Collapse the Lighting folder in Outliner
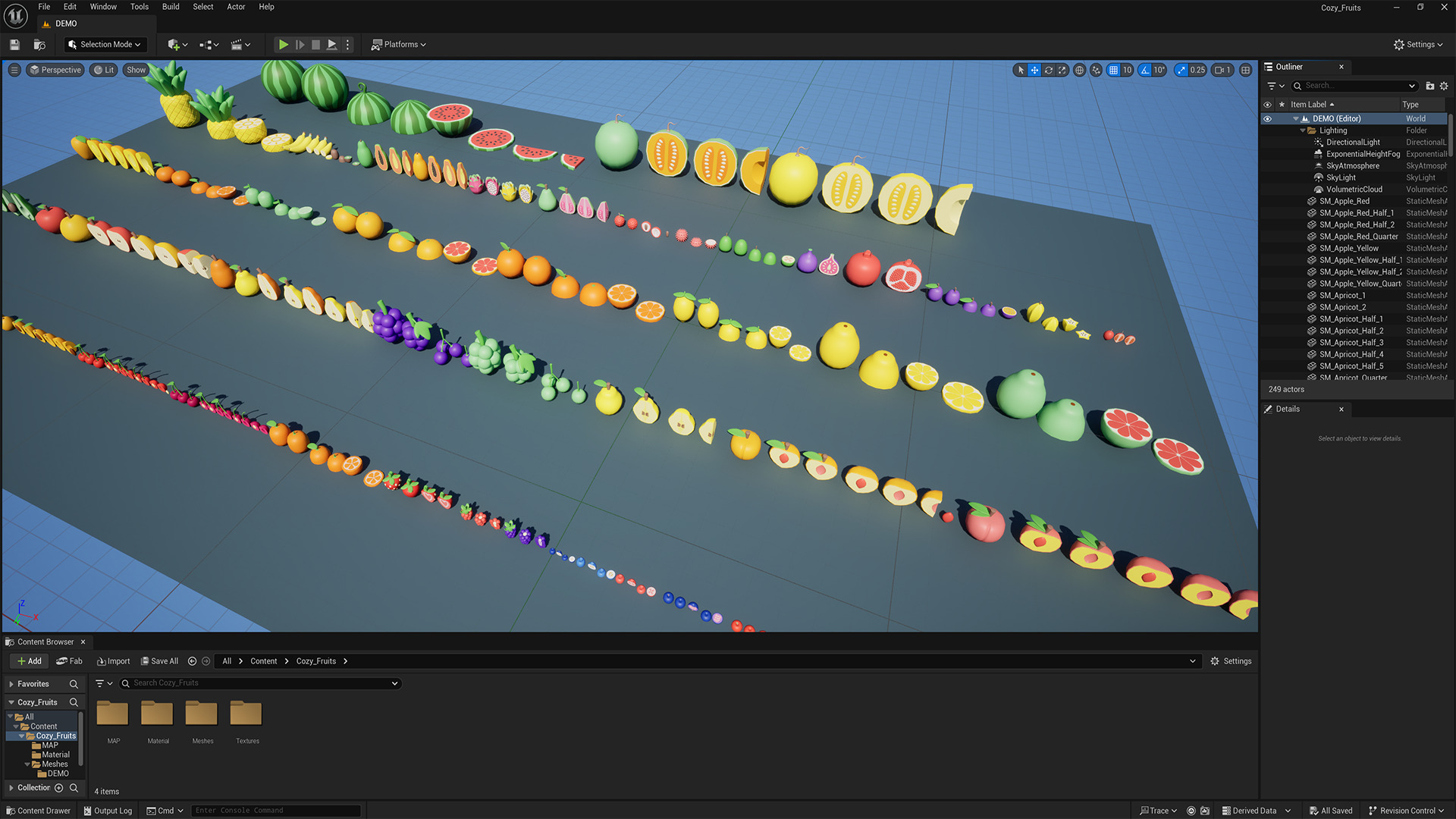The width and height of the screenshot is (1456, 819). tap(1302, 130)
